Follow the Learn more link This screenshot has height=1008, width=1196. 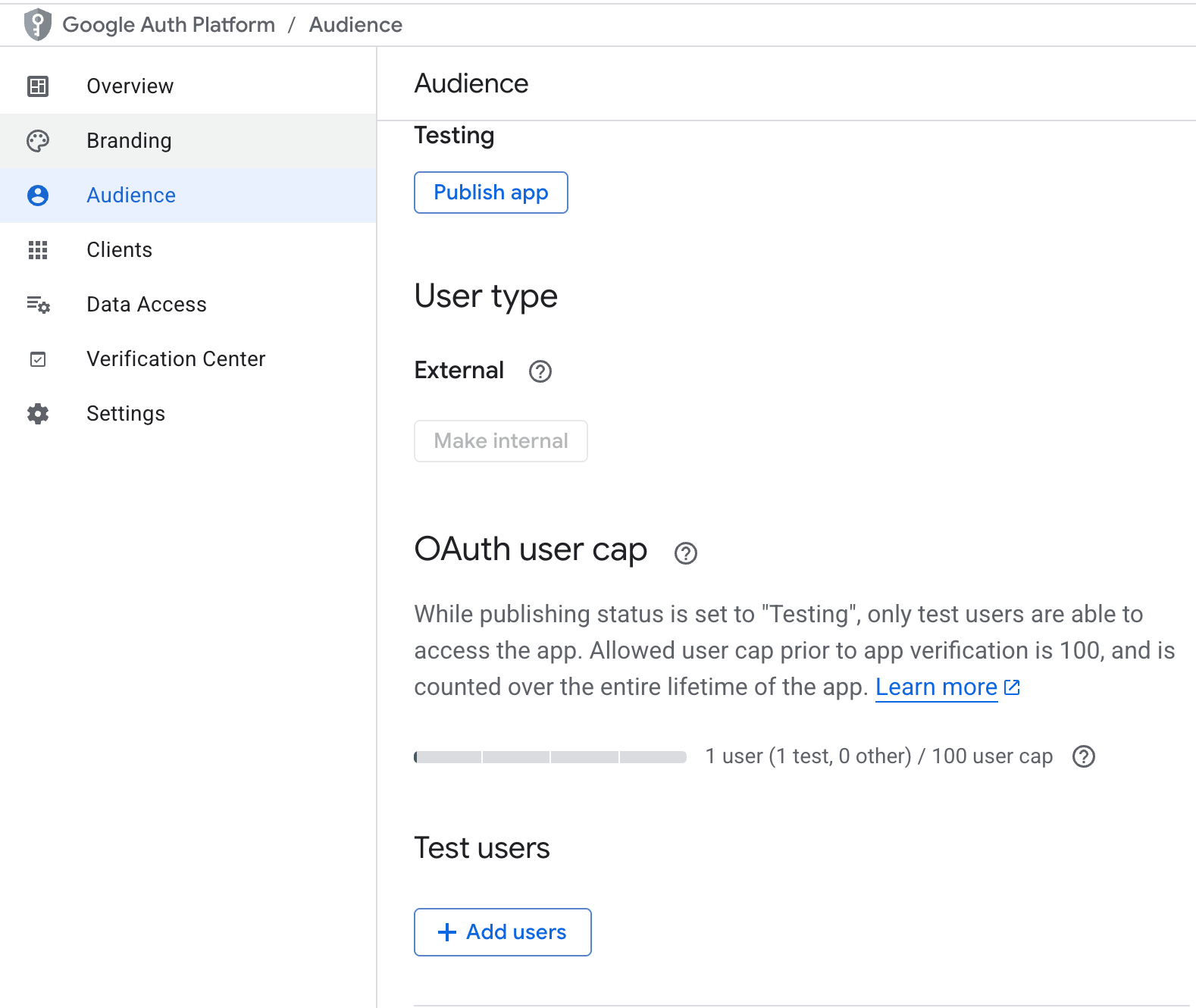pos(936,687)
